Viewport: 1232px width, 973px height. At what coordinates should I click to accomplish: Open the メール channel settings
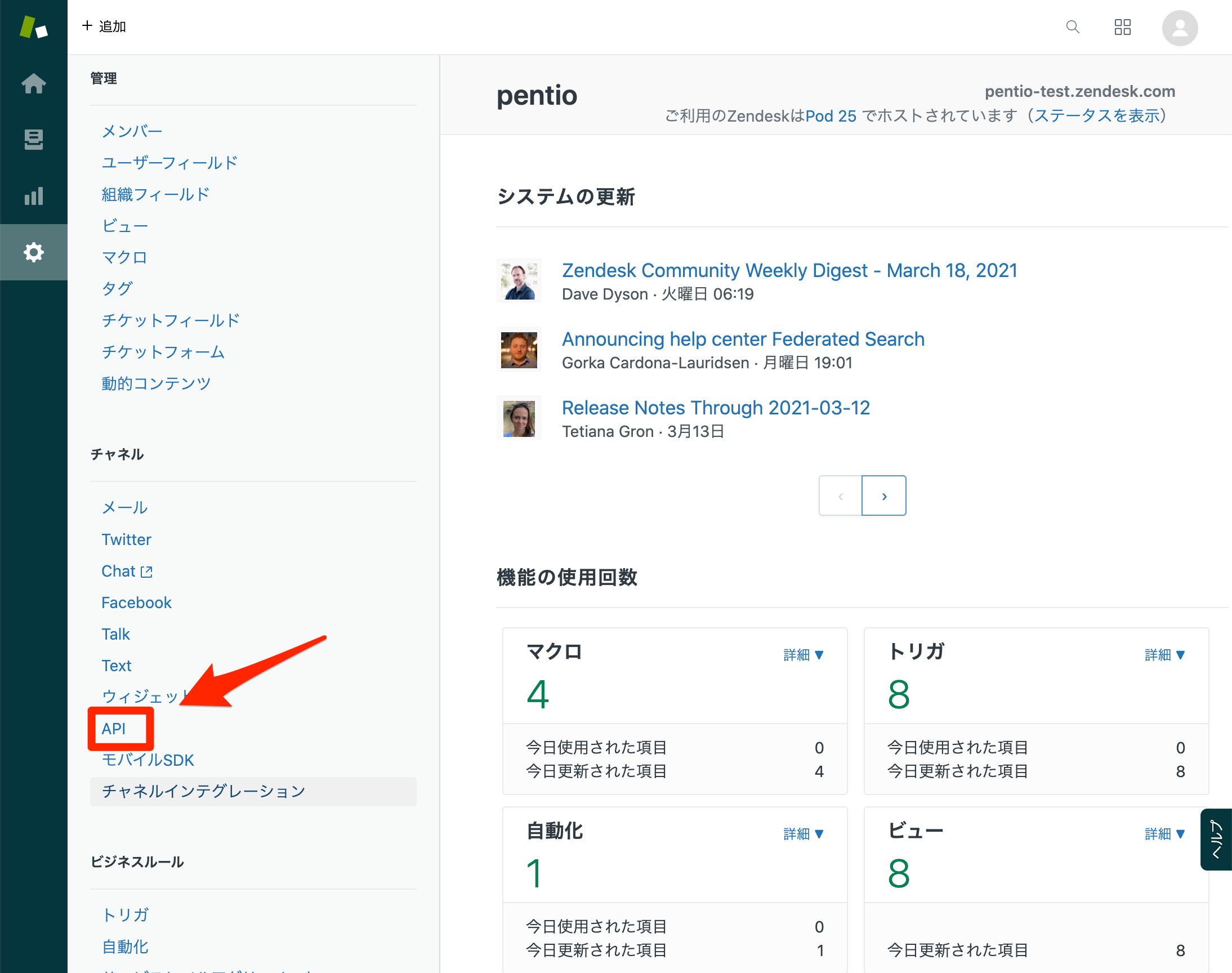124,507
